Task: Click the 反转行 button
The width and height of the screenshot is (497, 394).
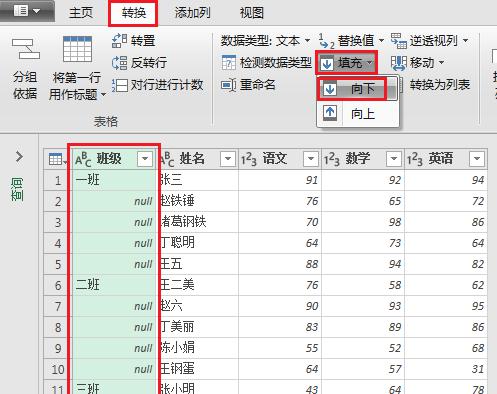Action: [x=140, y=63]
